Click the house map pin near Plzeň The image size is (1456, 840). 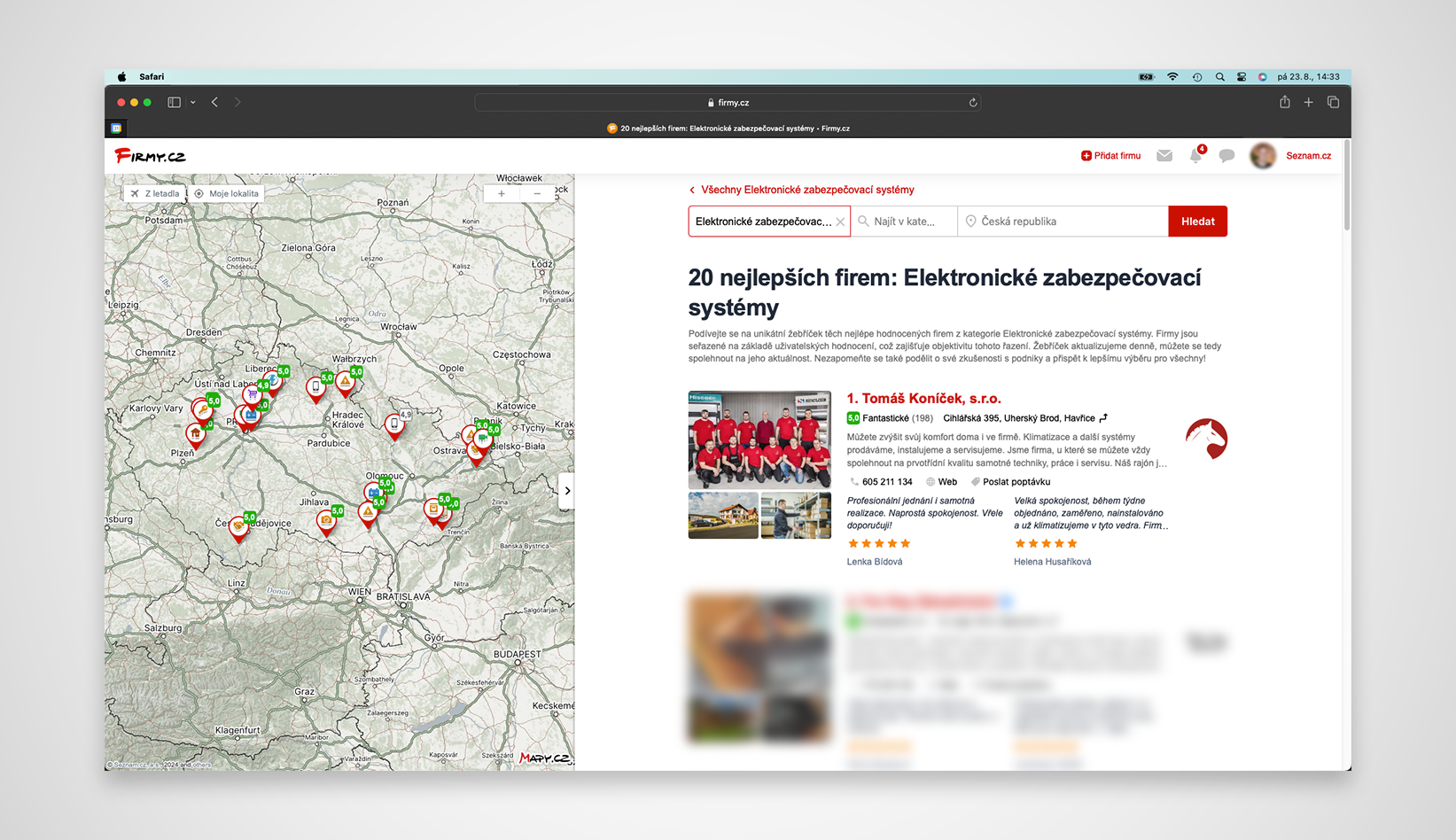tap(195, 435)
